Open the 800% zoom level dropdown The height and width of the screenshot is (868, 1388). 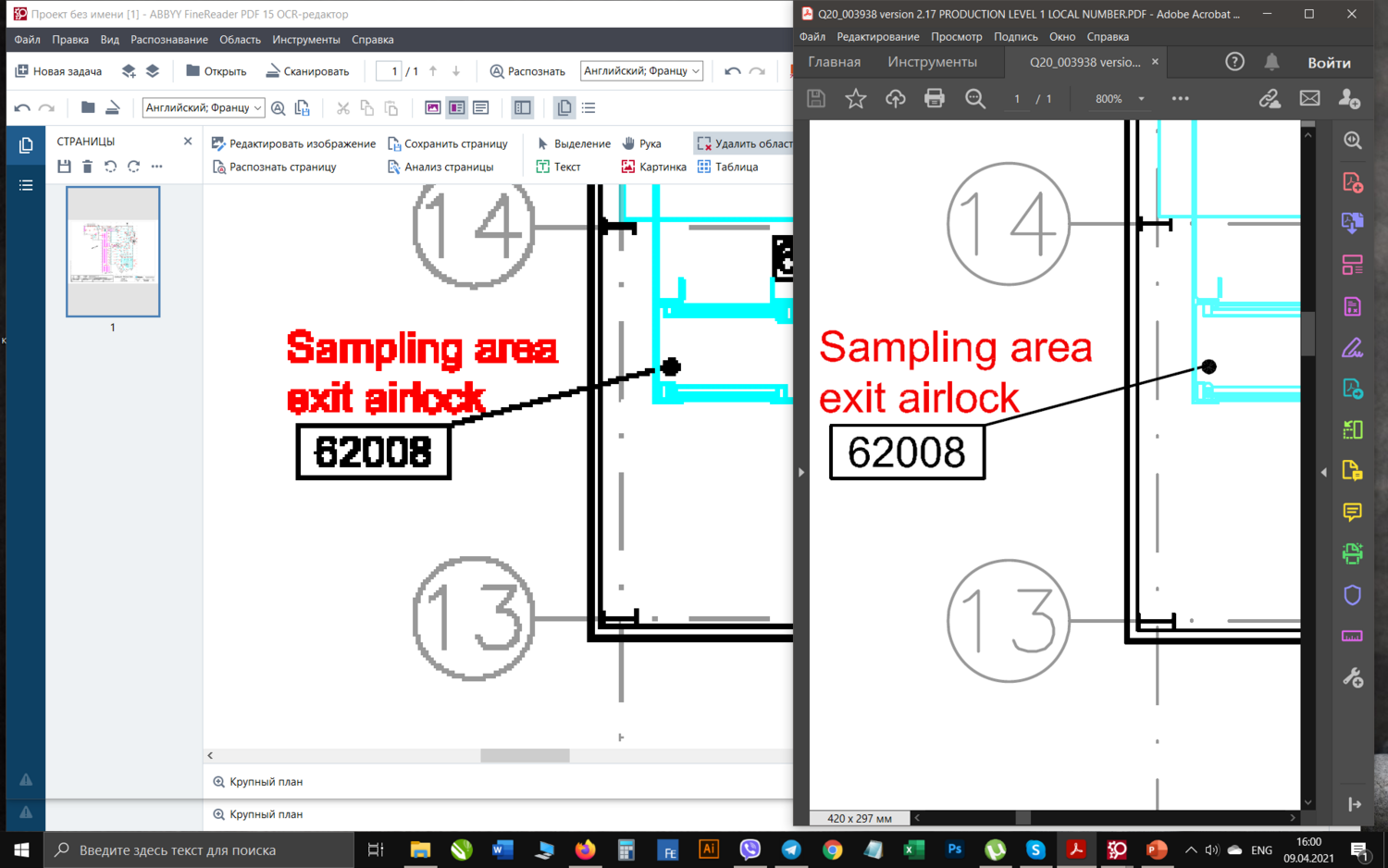[1141, 99]
